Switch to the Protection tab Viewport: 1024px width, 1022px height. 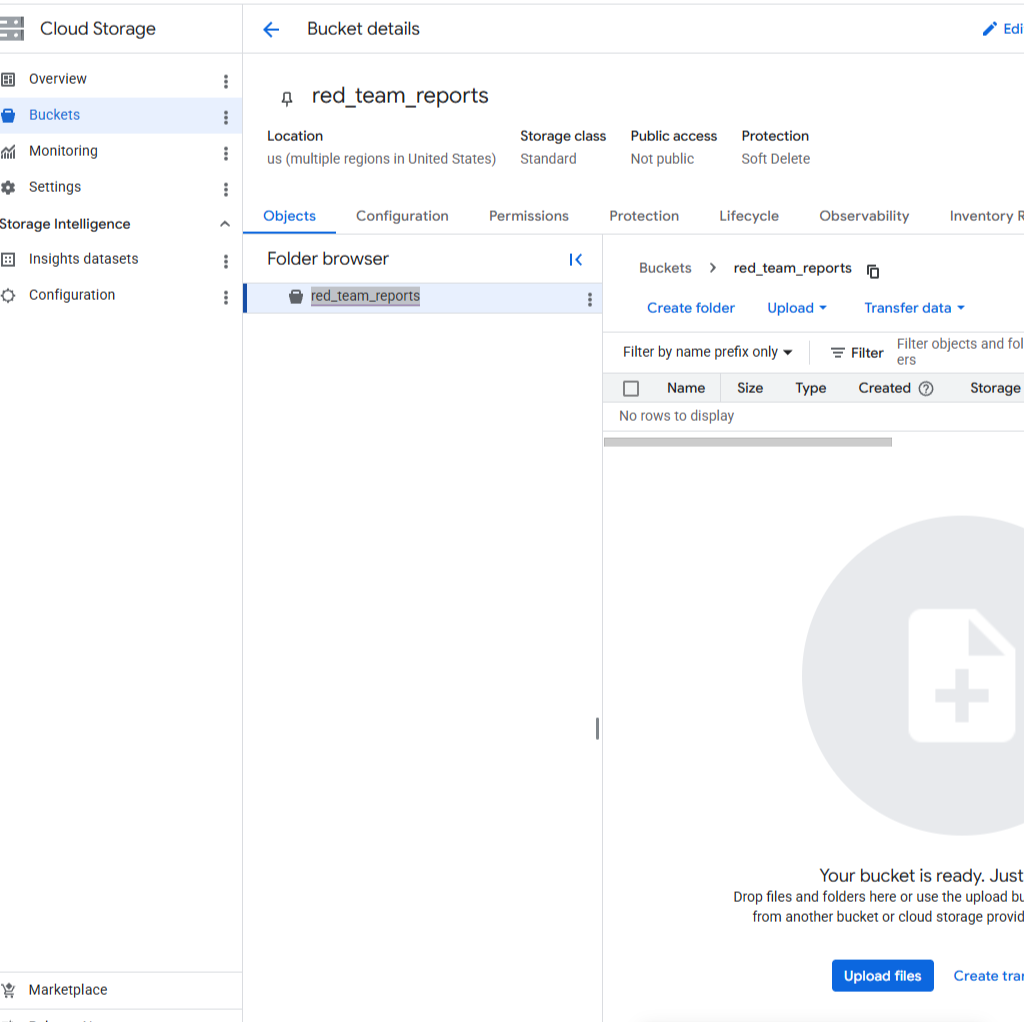pos(644,216)
